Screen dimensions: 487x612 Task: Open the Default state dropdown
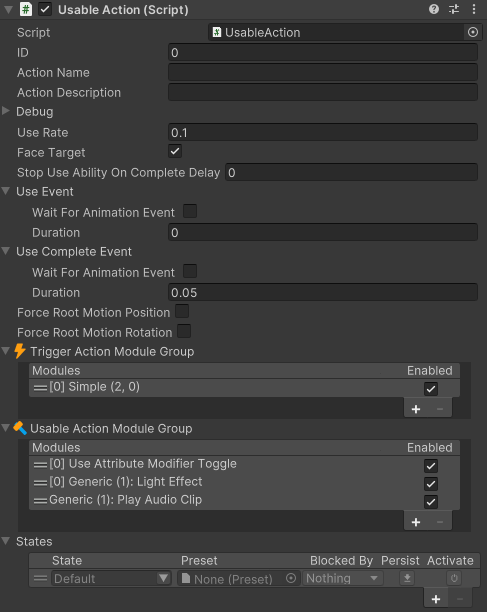[x=111, y=578]
